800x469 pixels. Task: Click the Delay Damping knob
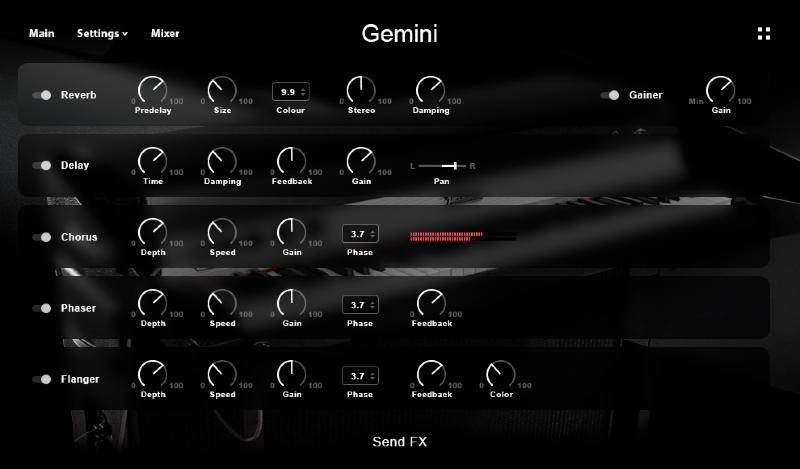(x=222, y=161)
